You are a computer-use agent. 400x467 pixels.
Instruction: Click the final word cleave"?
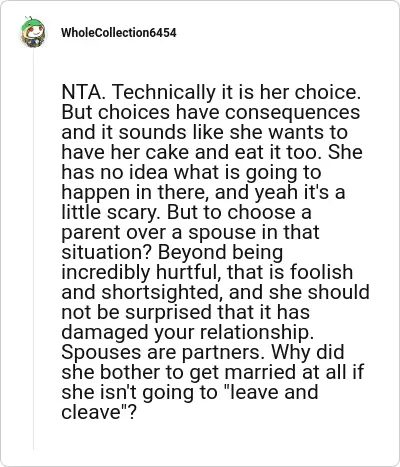[x=99, y=412]
